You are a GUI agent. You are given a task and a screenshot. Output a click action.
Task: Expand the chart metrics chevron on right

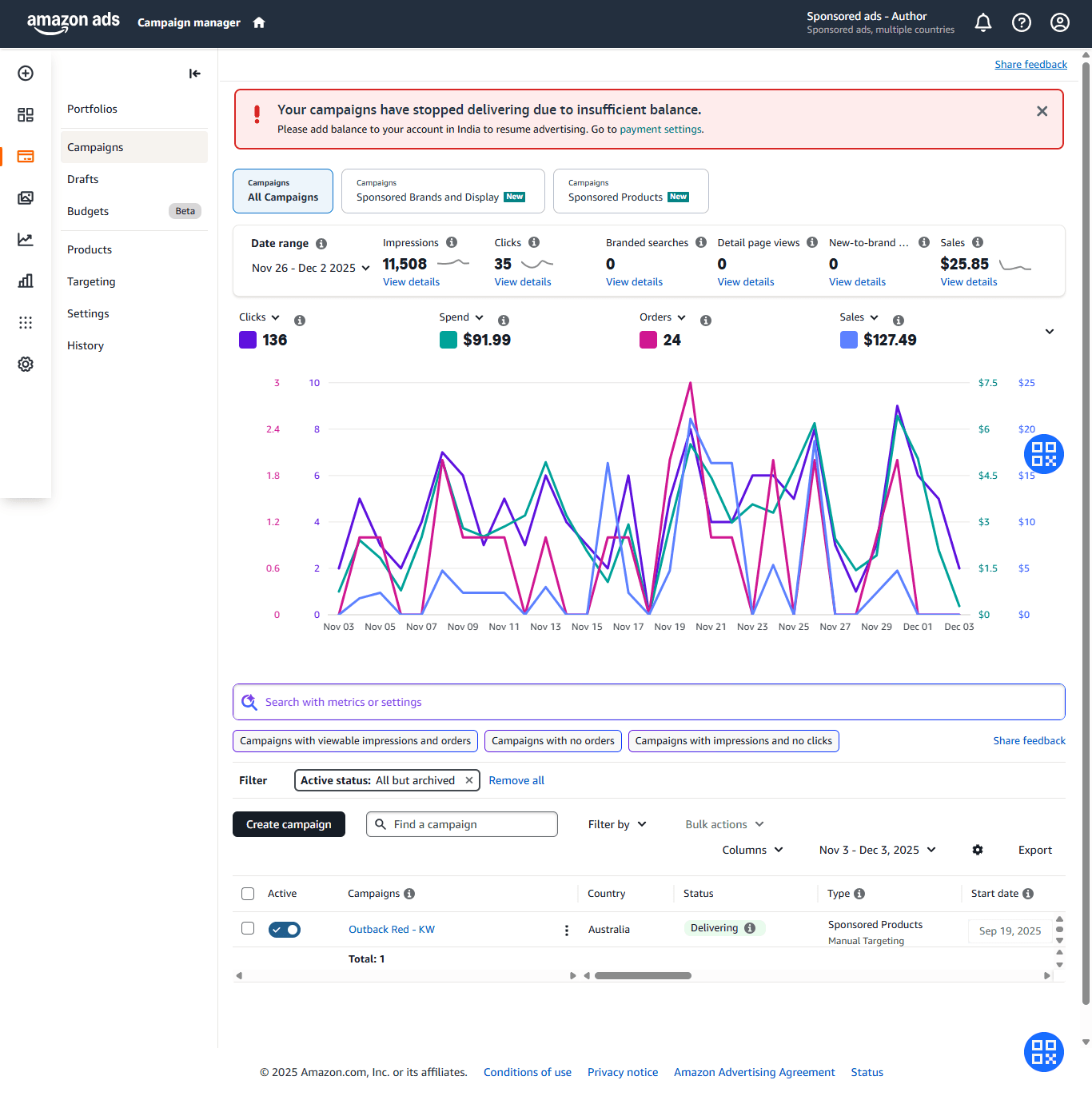point(1050,332)
